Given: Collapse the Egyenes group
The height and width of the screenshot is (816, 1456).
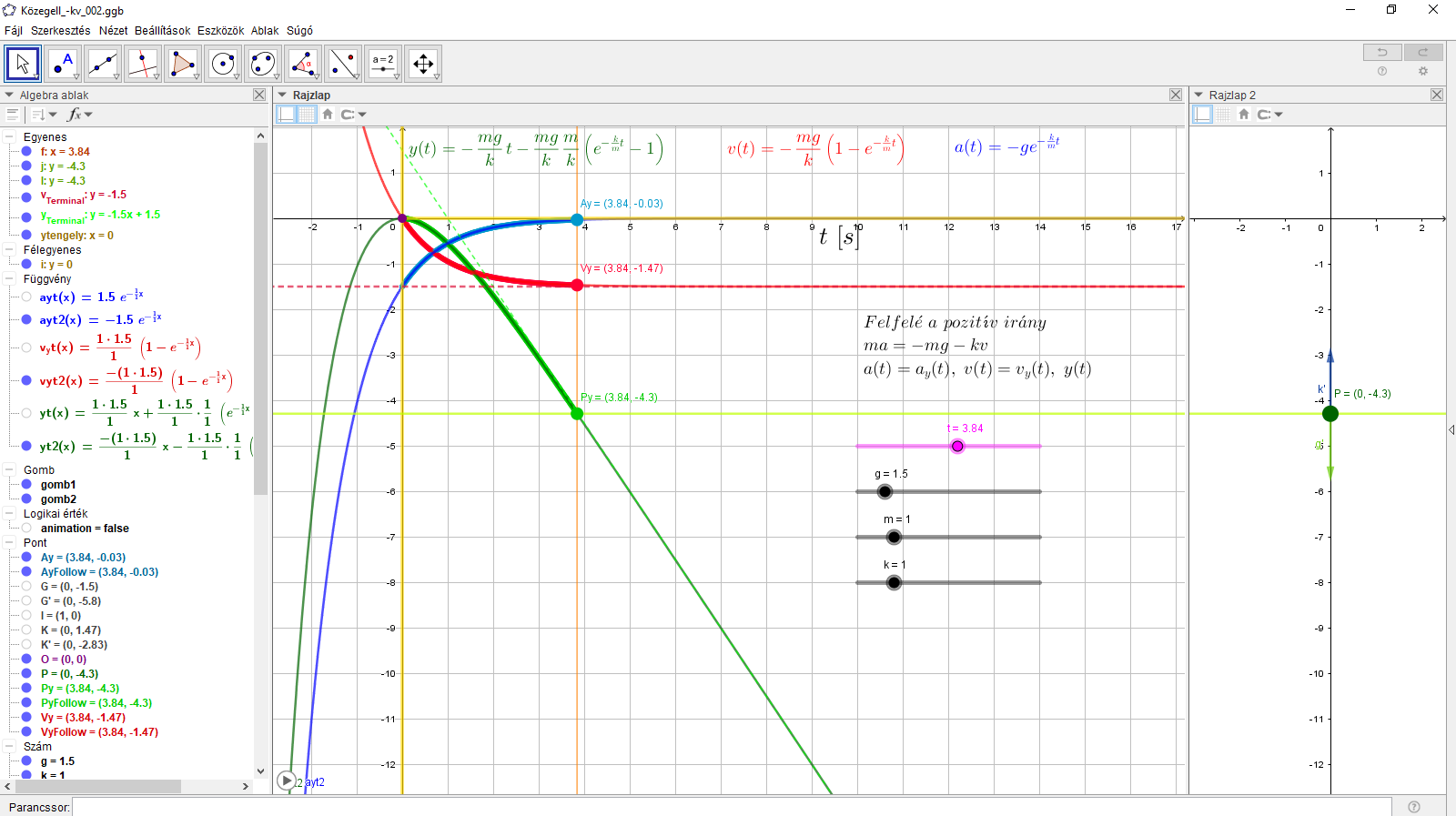Looking at the screenshot, I should click(10, 137).
